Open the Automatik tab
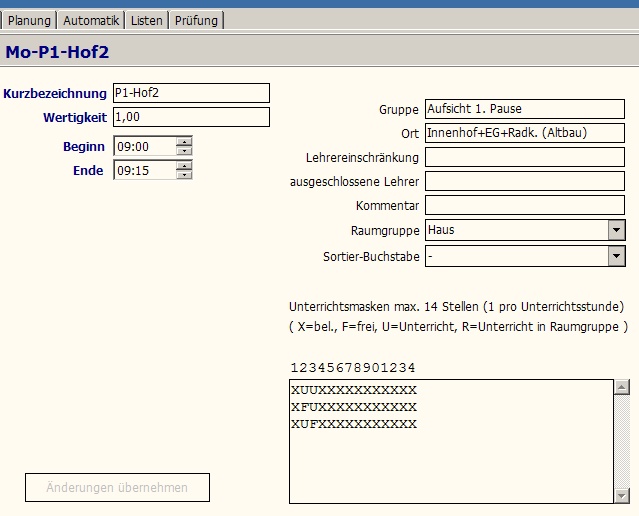 coord(91,20)
